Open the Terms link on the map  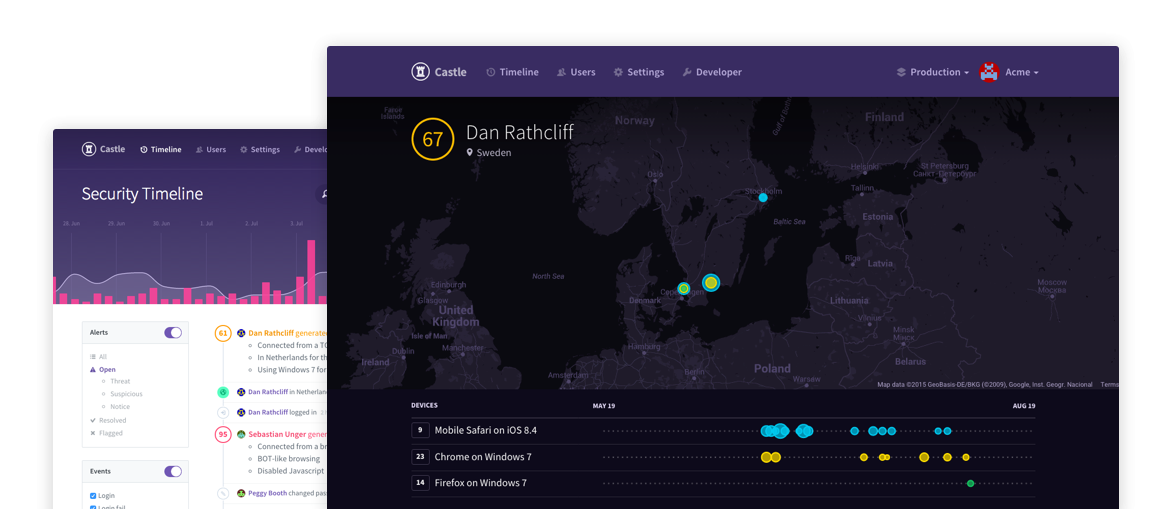[x=1110, y=384]
